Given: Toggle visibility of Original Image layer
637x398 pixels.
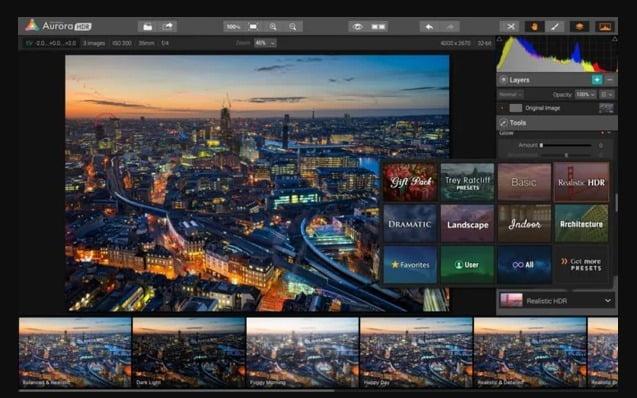Looking at the screenshot, I should coord(502,108).
